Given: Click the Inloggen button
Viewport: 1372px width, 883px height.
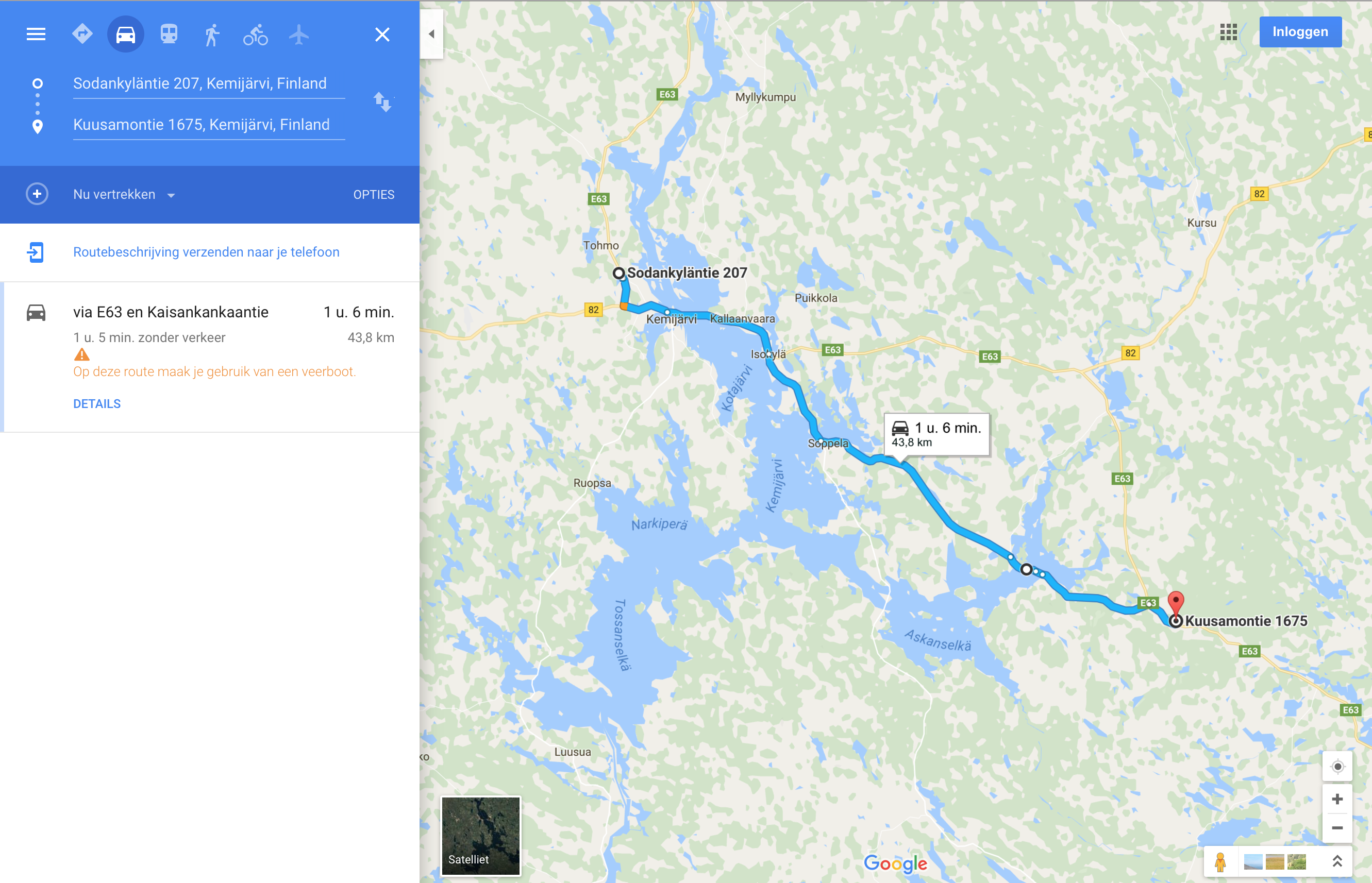Looking at the screenshot, I should point(1300,31).
